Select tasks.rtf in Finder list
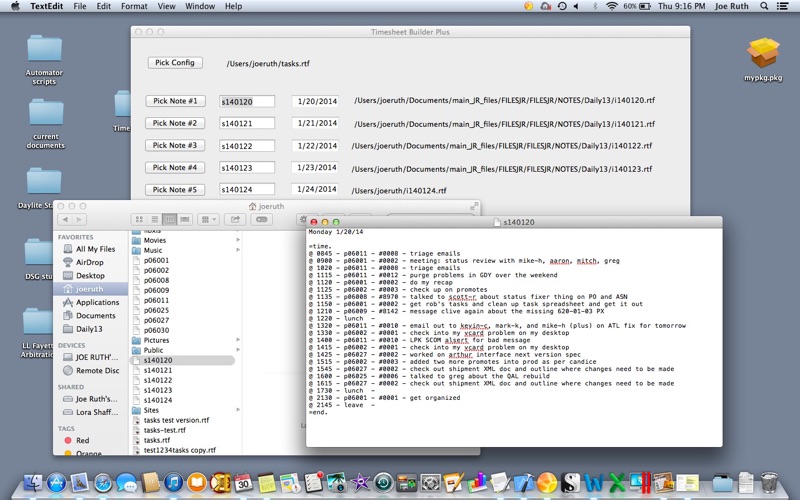 [156, 440]
